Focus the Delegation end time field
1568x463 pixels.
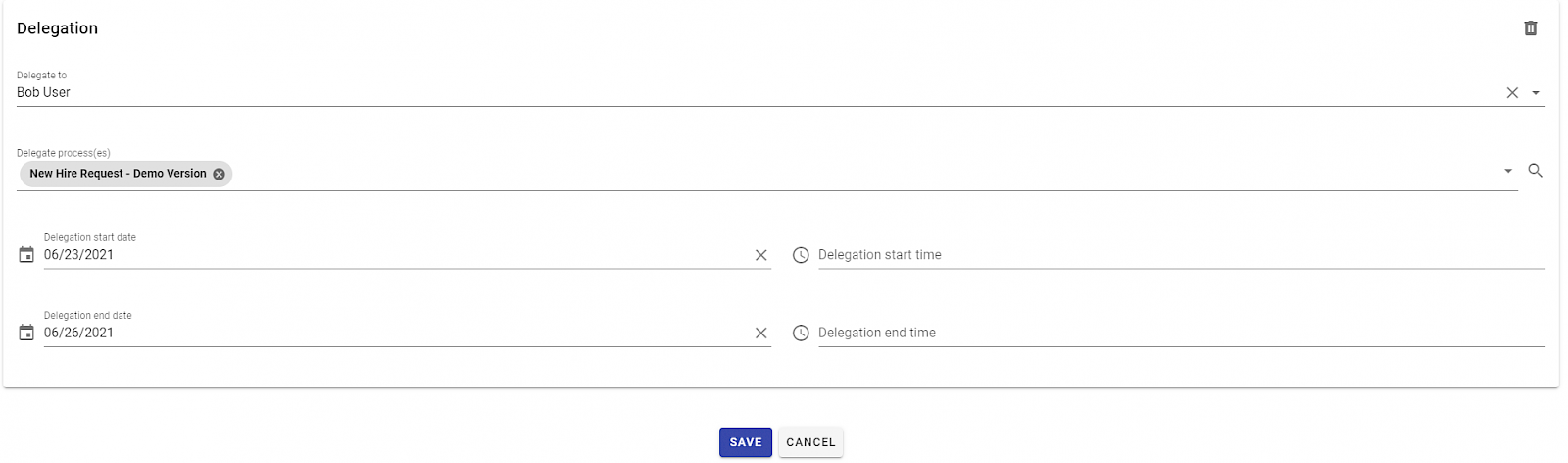(1182, 334)
